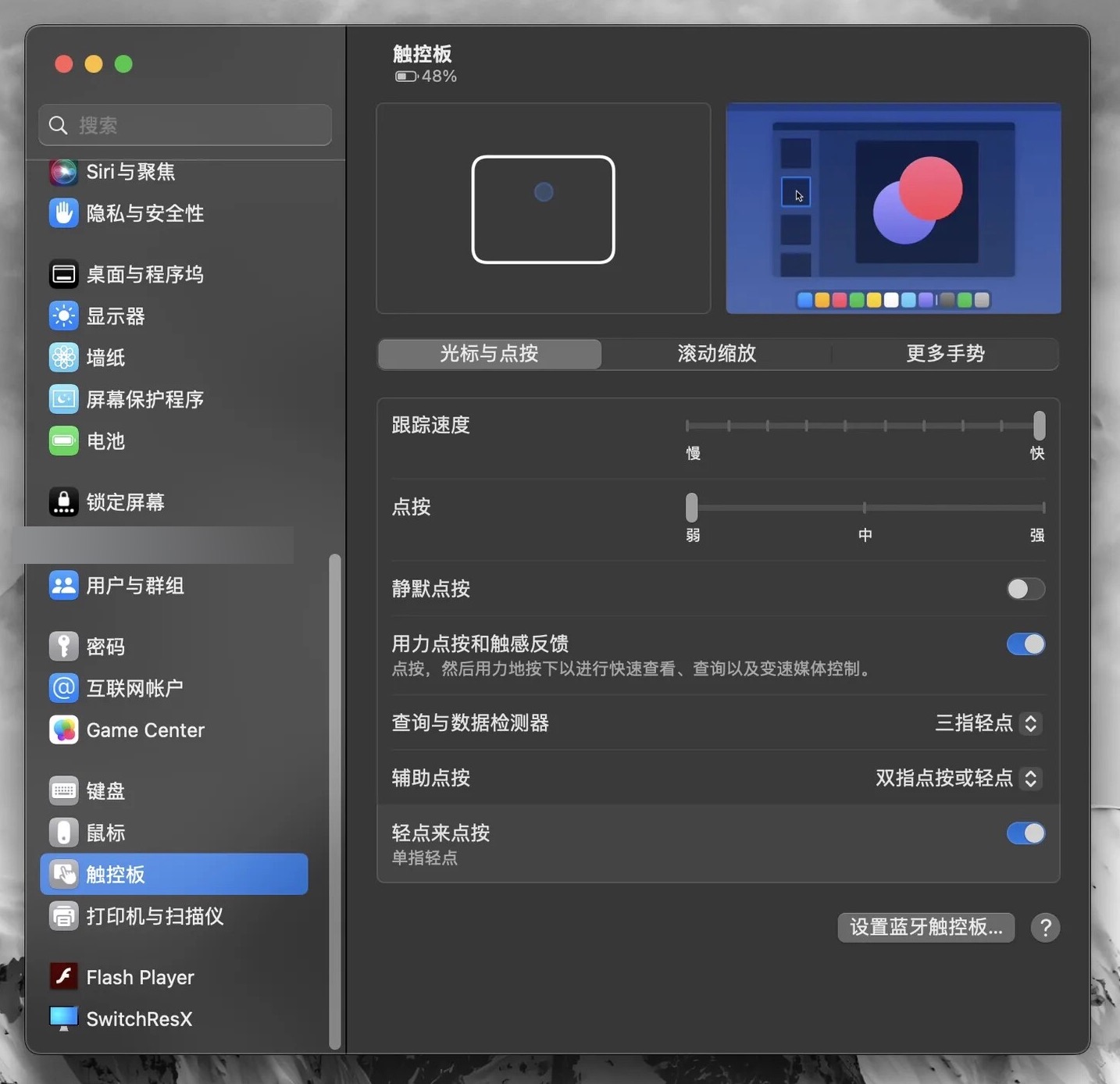Click 设置蓝牙触控板 button
This screenshot has height=1084, width=1120.
point(926,928)
